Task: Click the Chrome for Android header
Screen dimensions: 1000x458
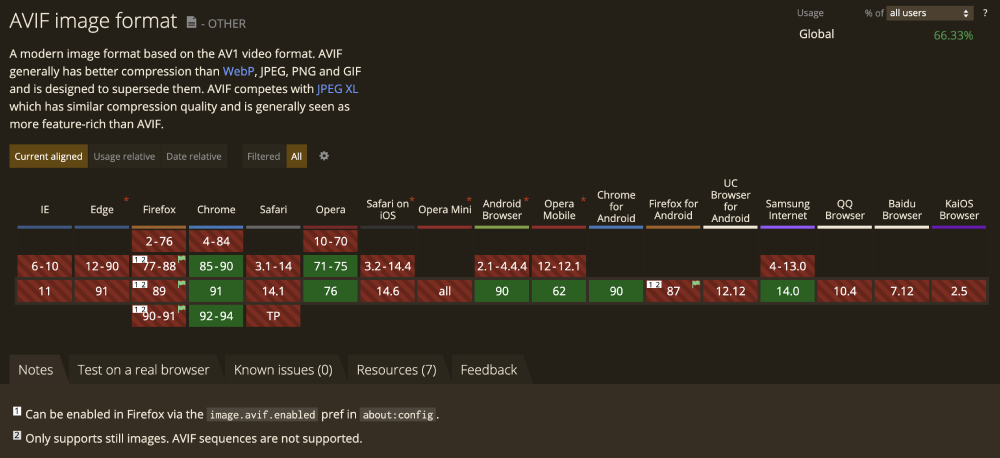Action: coord(616,207)
